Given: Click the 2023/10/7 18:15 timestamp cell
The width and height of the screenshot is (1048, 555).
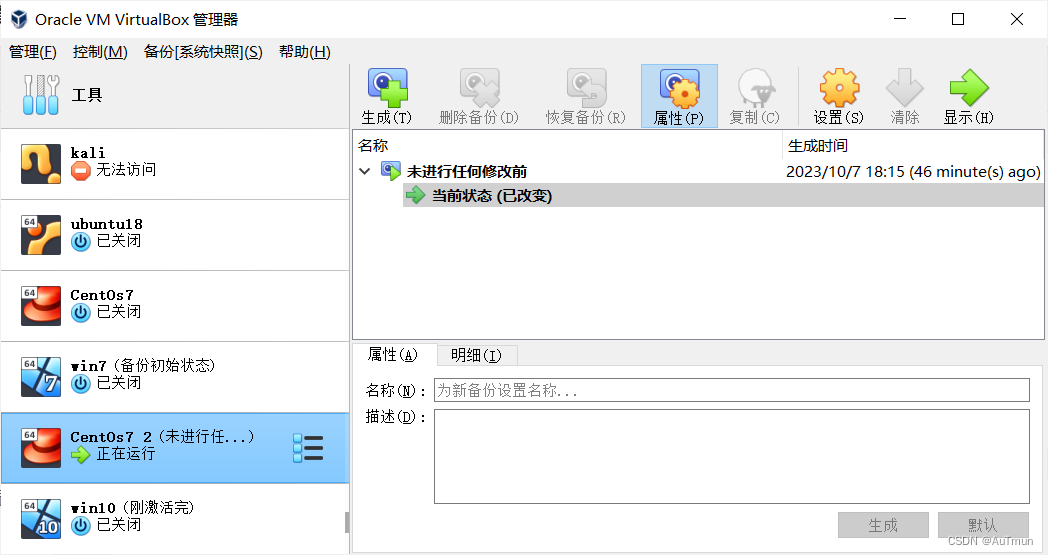Looking at the screenshot, I should (913, 171).
